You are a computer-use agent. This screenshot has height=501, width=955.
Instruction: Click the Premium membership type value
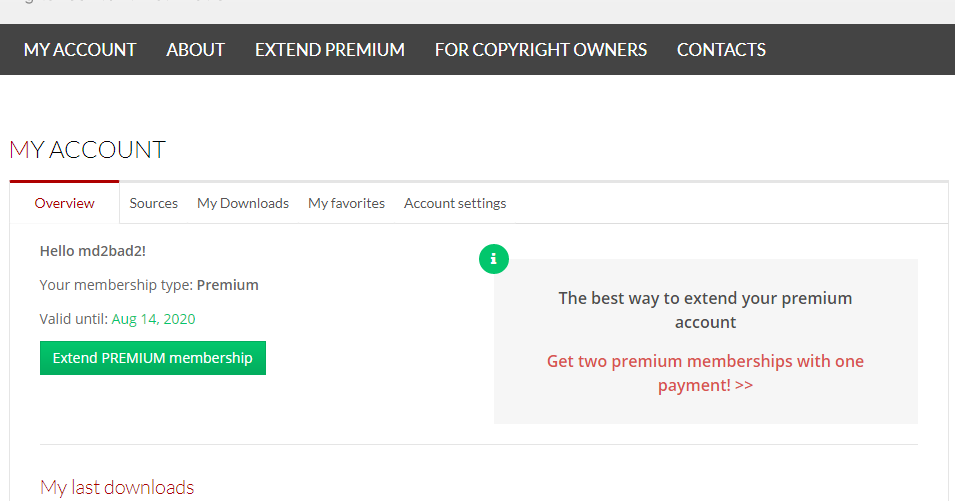[228, 285]
